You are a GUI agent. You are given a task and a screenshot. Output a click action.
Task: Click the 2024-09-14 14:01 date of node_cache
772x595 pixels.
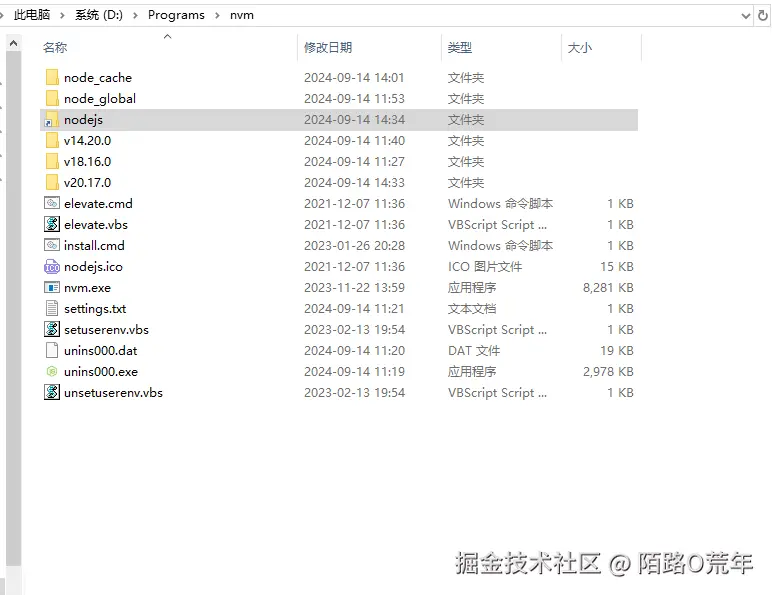(x=354, y=78)
